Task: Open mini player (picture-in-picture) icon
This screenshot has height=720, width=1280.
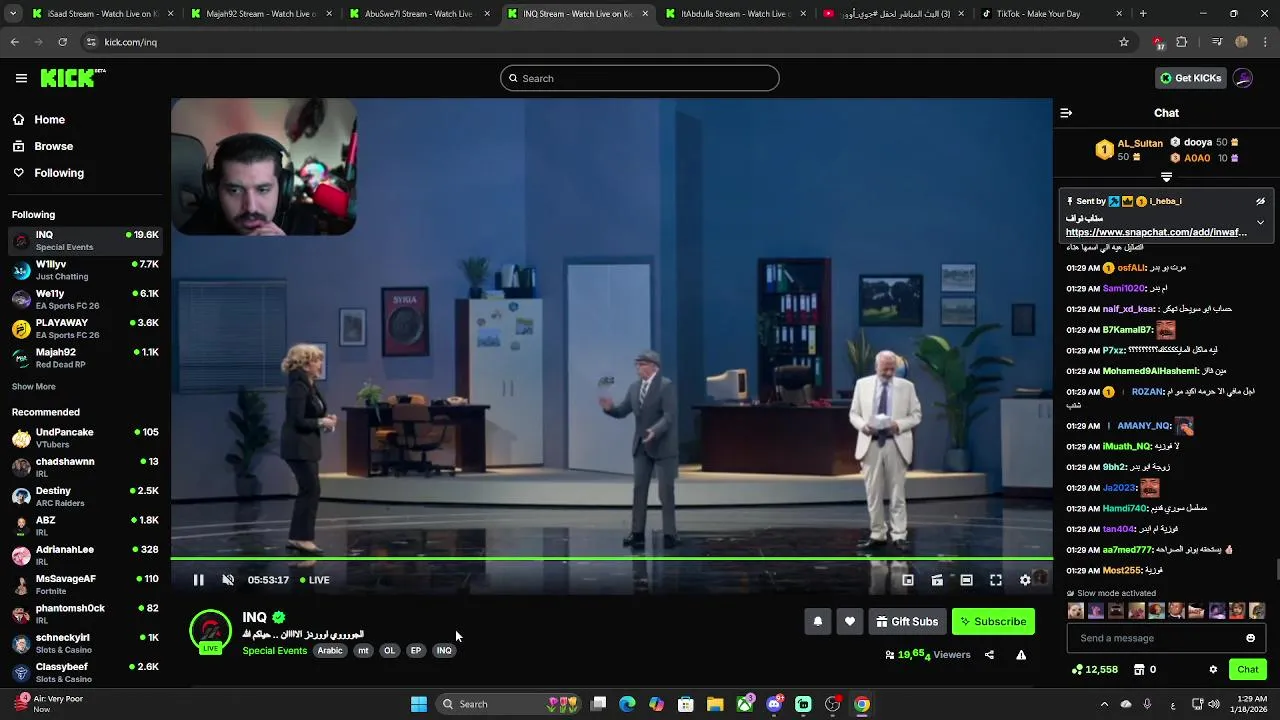Action: (x=908, y=580)
